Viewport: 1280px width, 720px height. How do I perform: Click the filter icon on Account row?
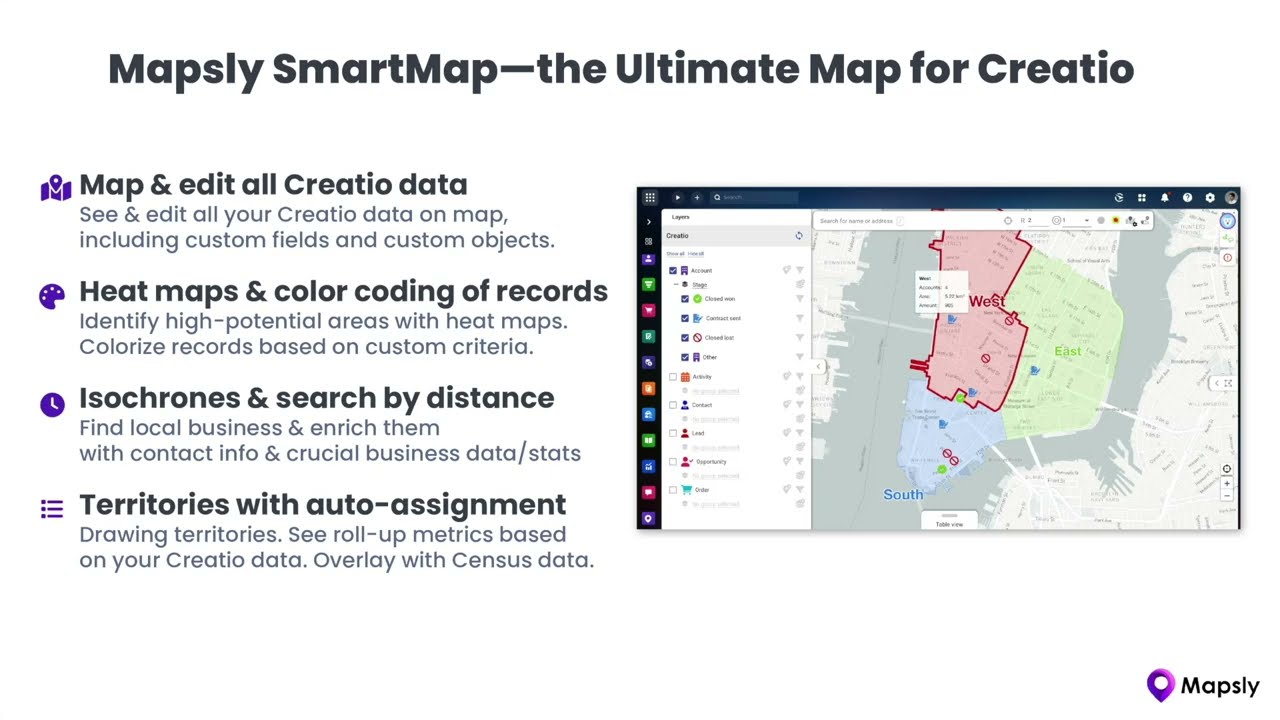(800, 270)
